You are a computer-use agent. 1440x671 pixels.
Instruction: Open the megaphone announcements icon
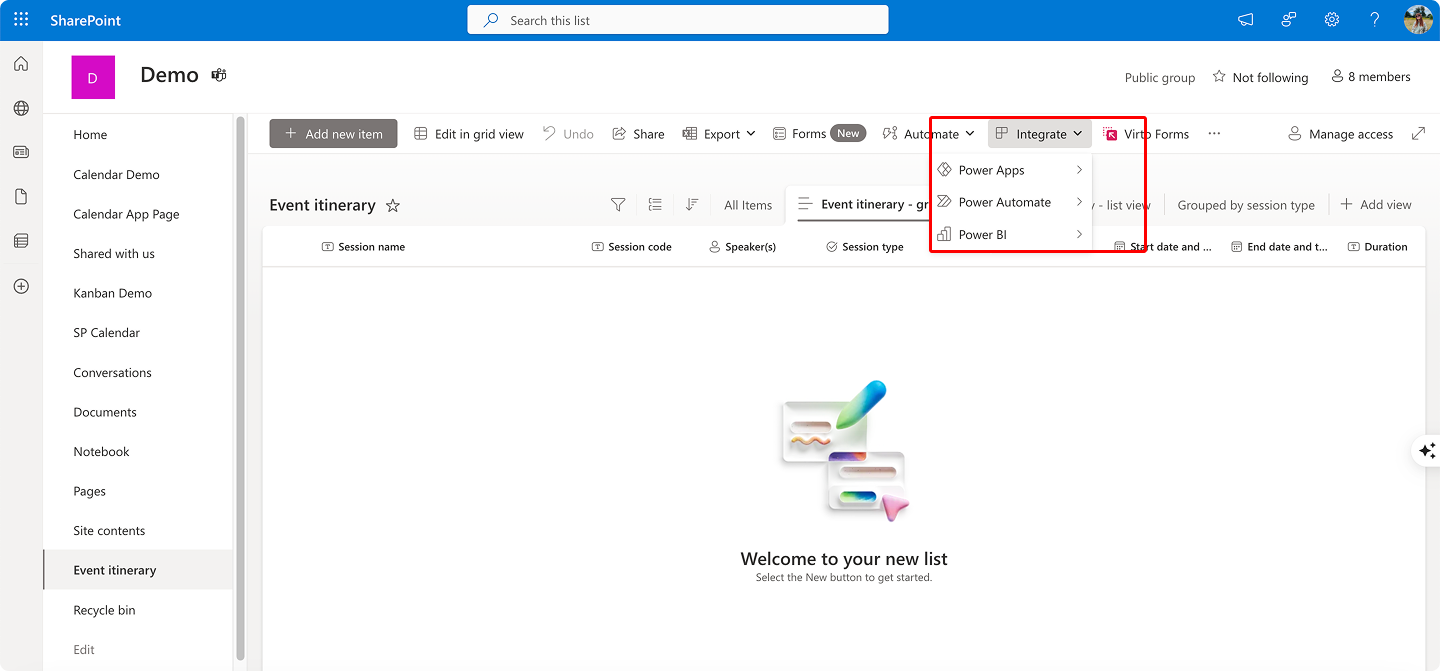tap(1245, 20)
